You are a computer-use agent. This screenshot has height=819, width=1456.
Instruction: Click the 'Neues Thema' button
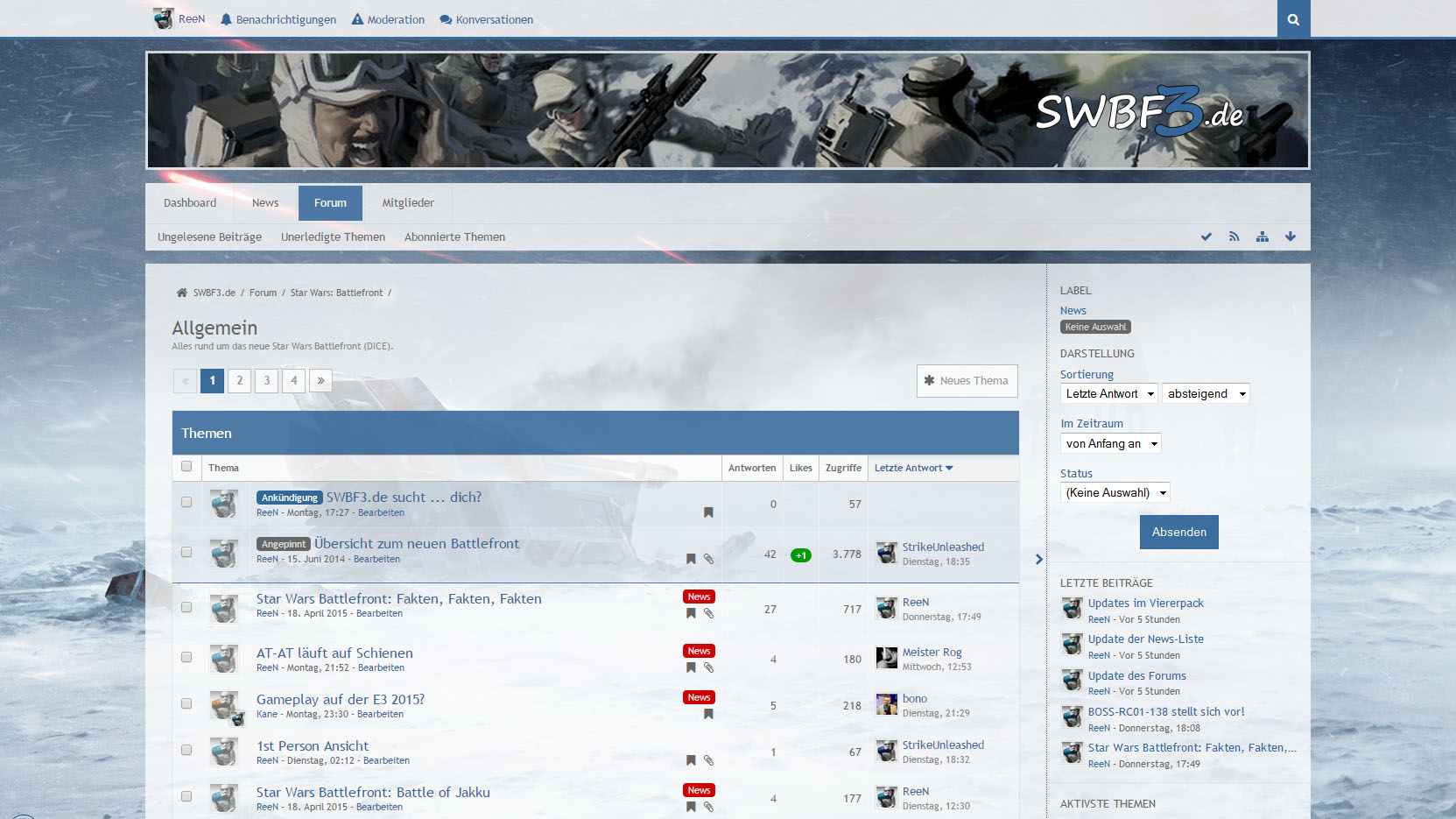(967, 380)
